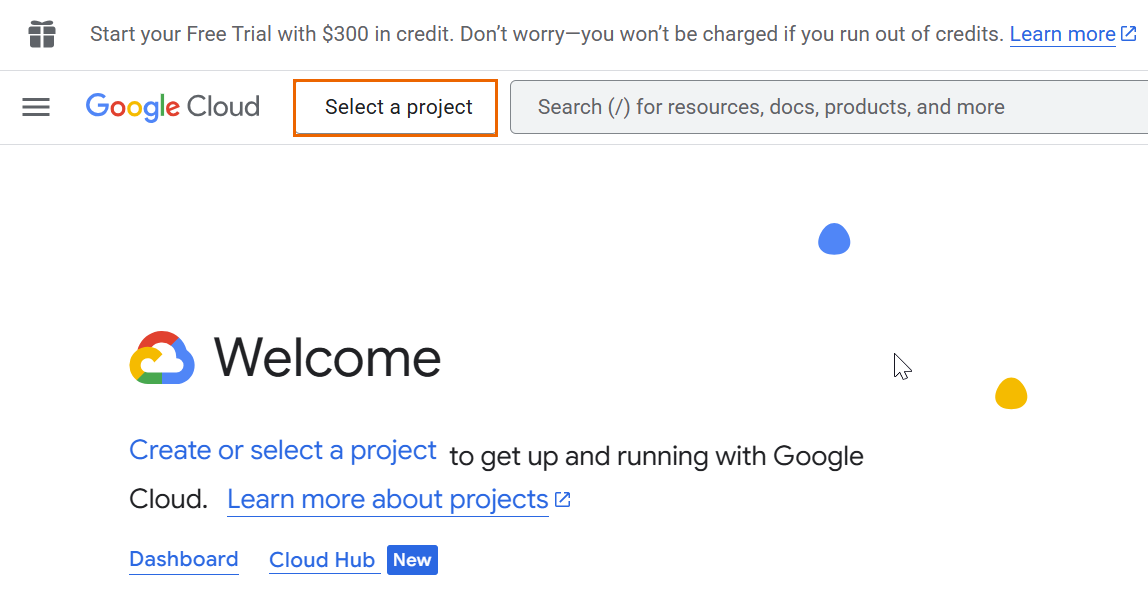
Task: Go to the Dashboard link
Action: pyautogui.click(x=184, y=559)
